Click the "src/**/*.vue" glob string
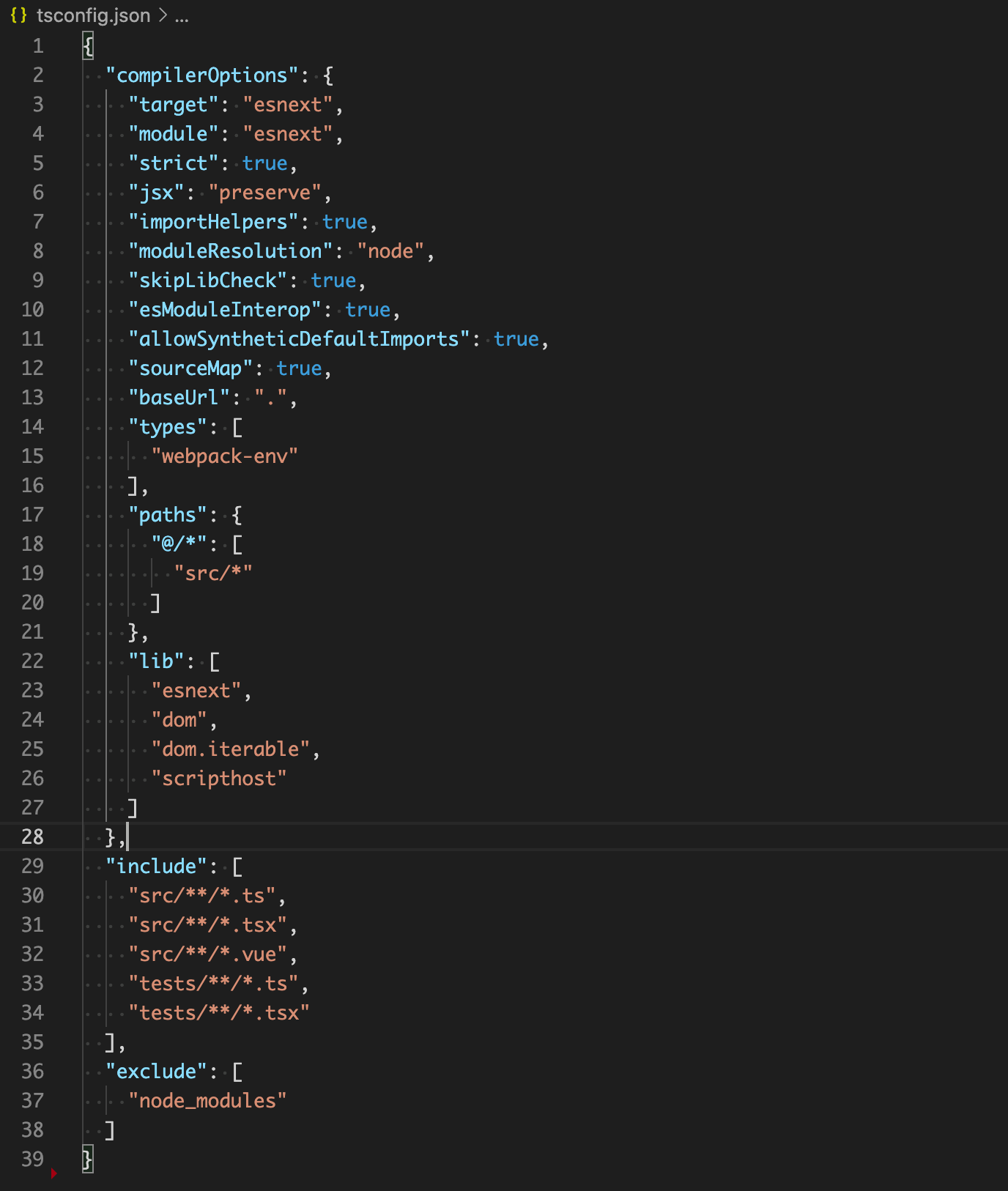This screenshot has height=1191, width=1008. pos(208,954)
